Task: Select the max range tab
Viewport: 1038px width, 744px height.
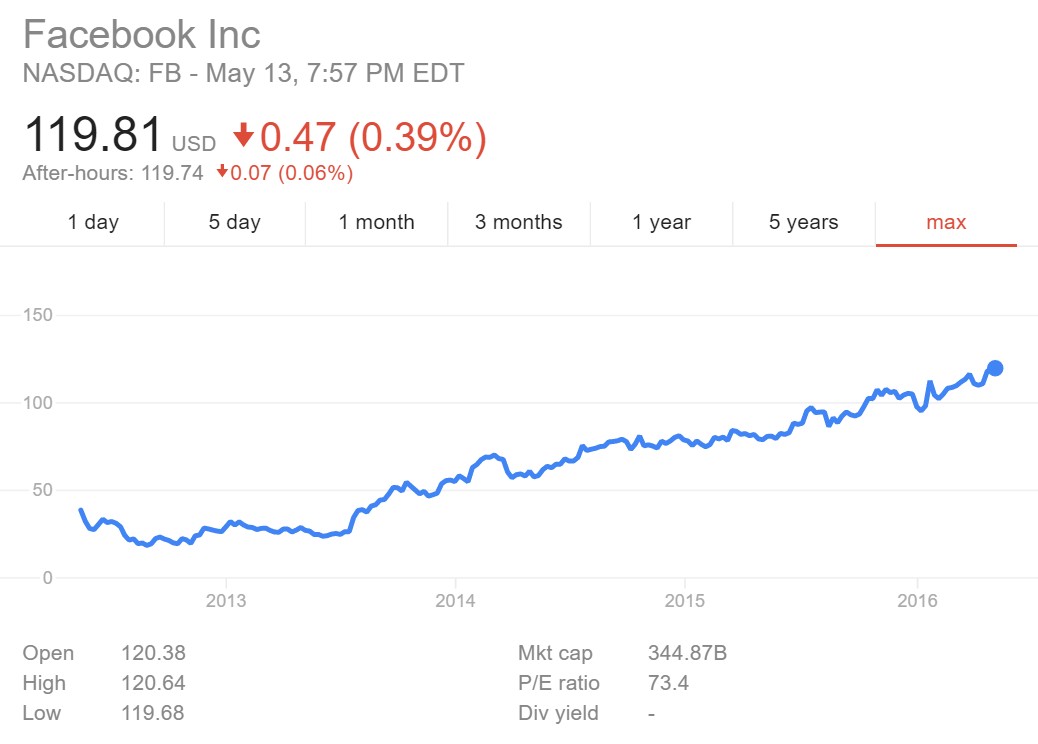Action: pos(946,222)
